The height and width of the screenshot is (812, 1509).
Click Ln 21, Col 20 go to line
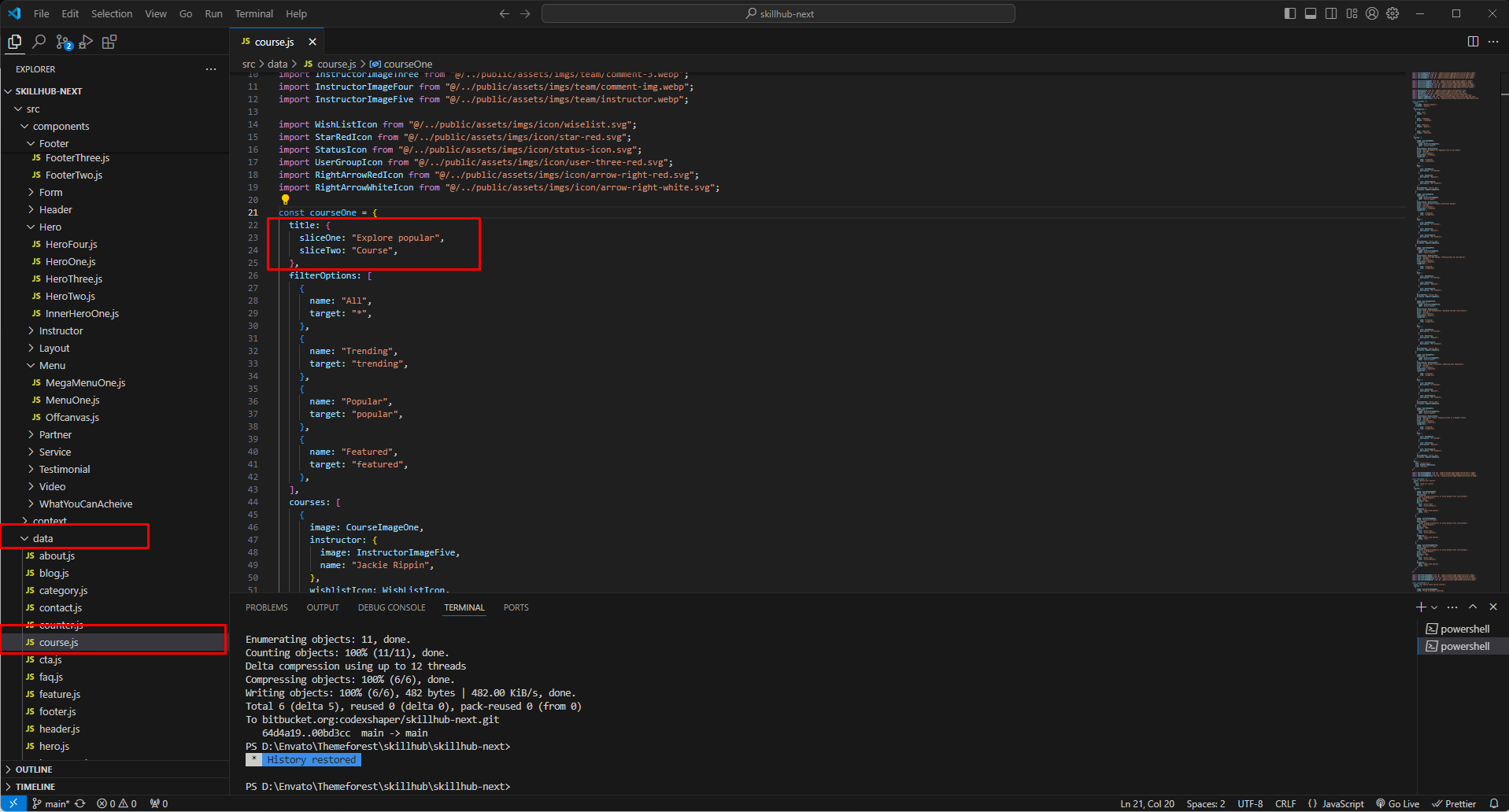pos(1147,803)
